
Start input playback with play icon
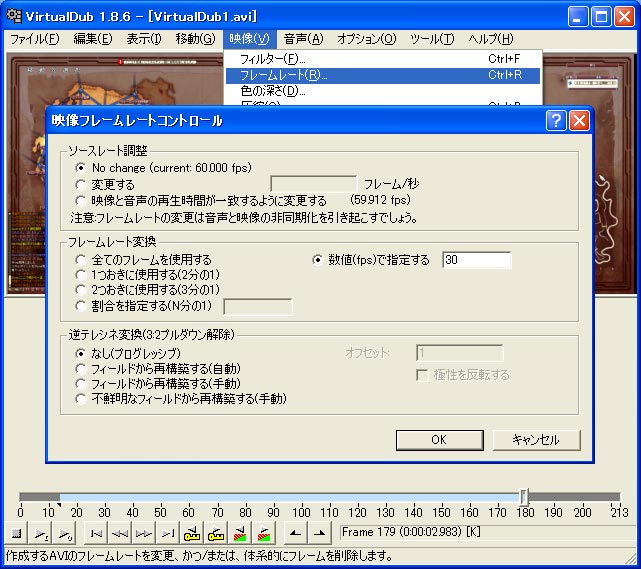(x=41, y=533)
